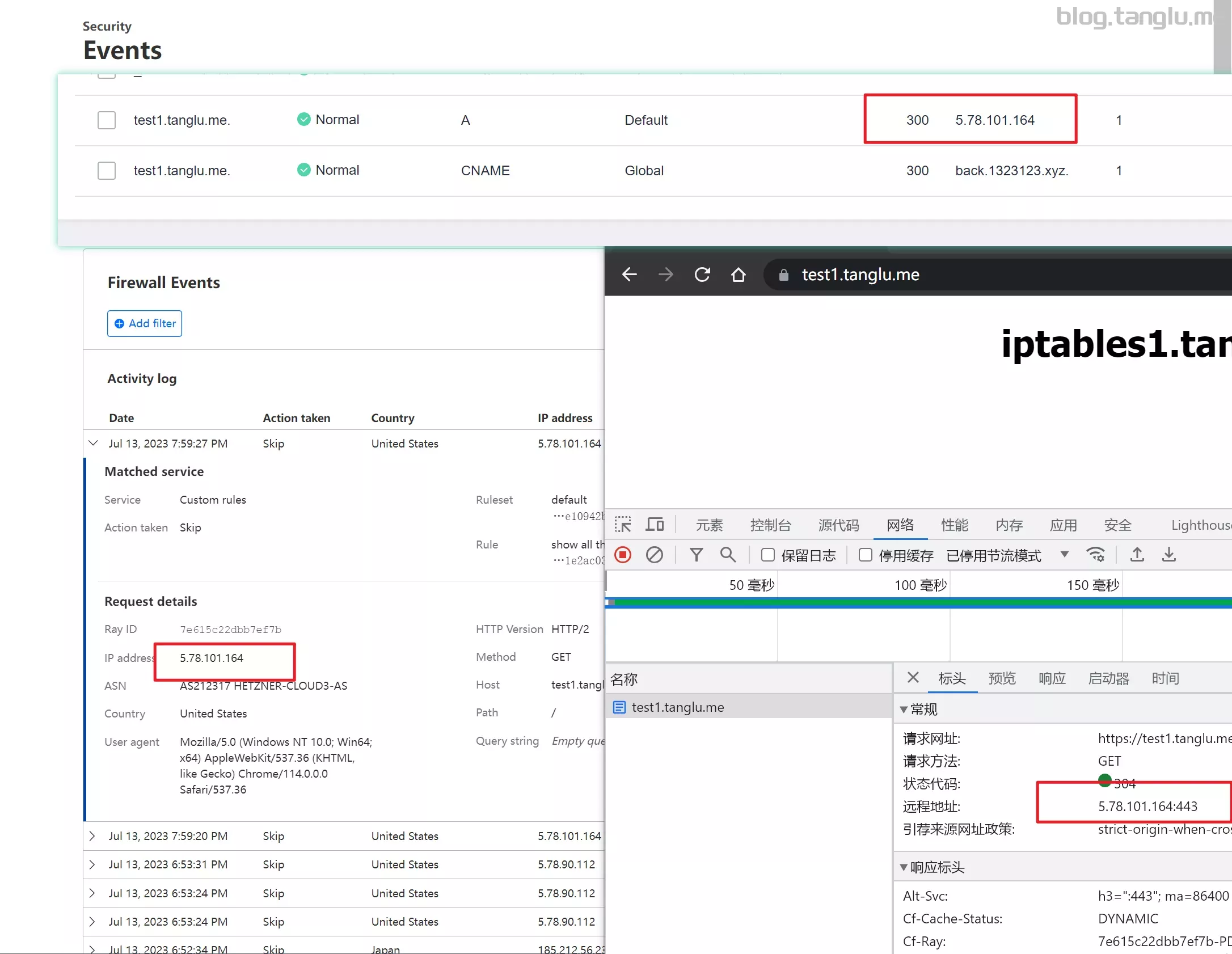This screenshot has width=1232, height=954.
Task: Collapse the Jul 13 7:59:27 PM event
Action: (x=94, y=443)
